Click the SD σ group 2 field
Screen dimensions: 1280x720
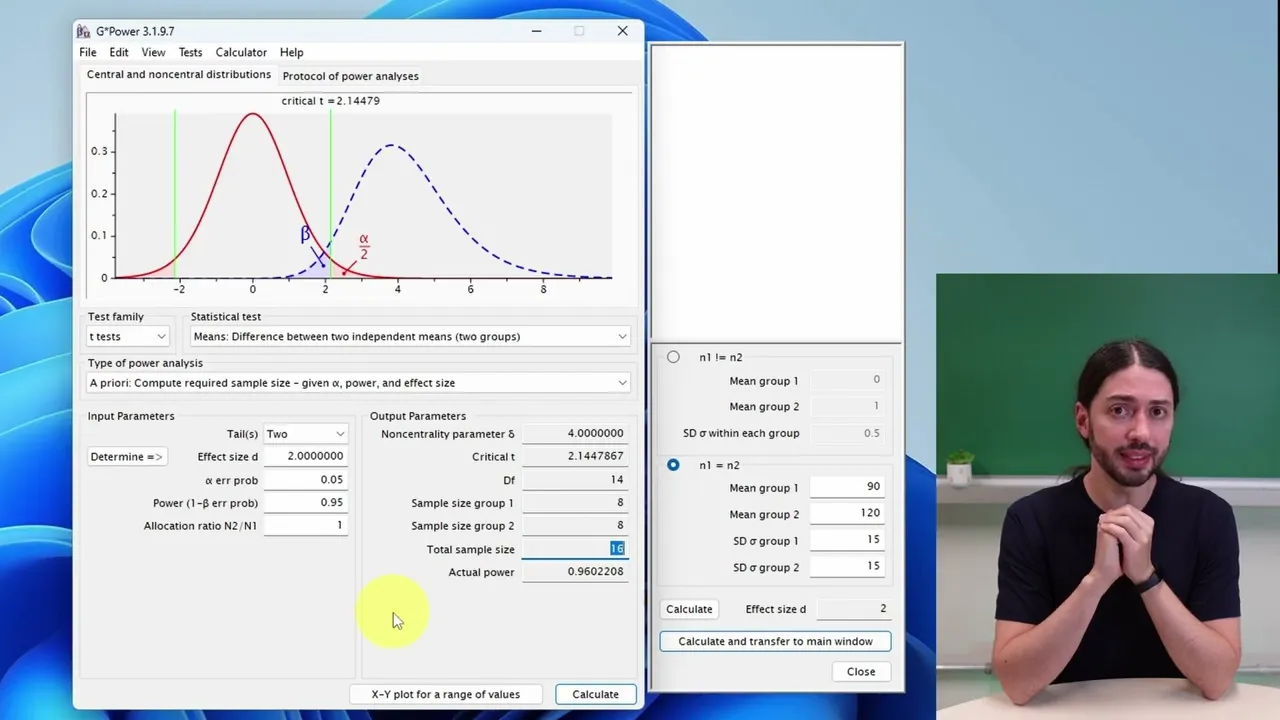coord(847,566)
